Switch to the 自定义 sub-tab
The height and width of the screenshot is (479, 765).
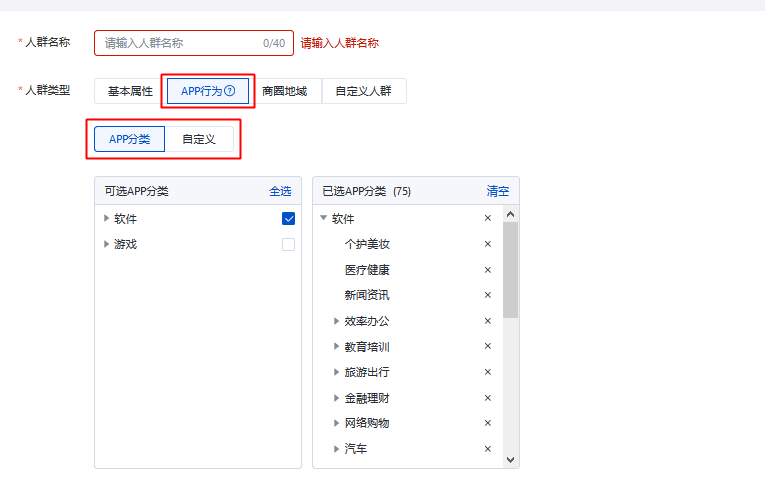[199, 139]
